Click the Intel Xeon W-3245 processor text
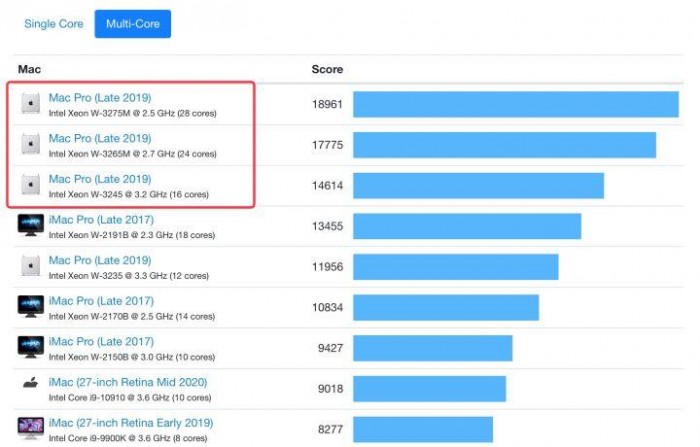Image resolution: width=700 pixels, height=447 pixels. coord(129,194)
